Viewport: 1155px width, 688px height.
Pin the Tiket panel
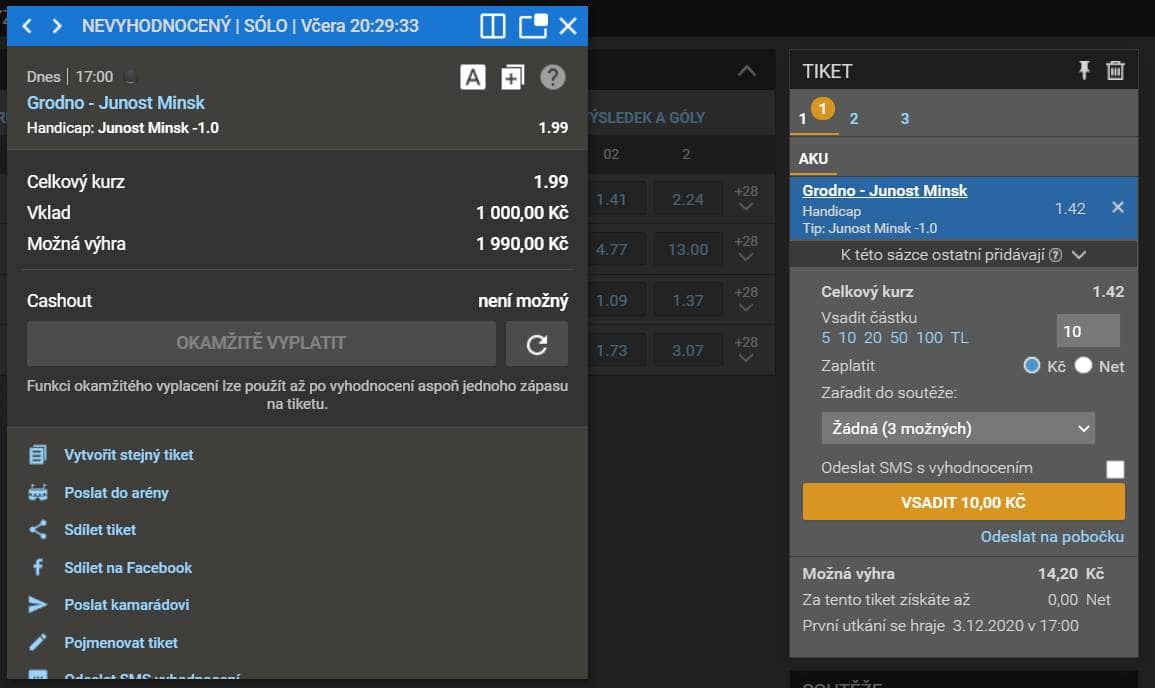pyautogui.click(x=1084, y=70)
